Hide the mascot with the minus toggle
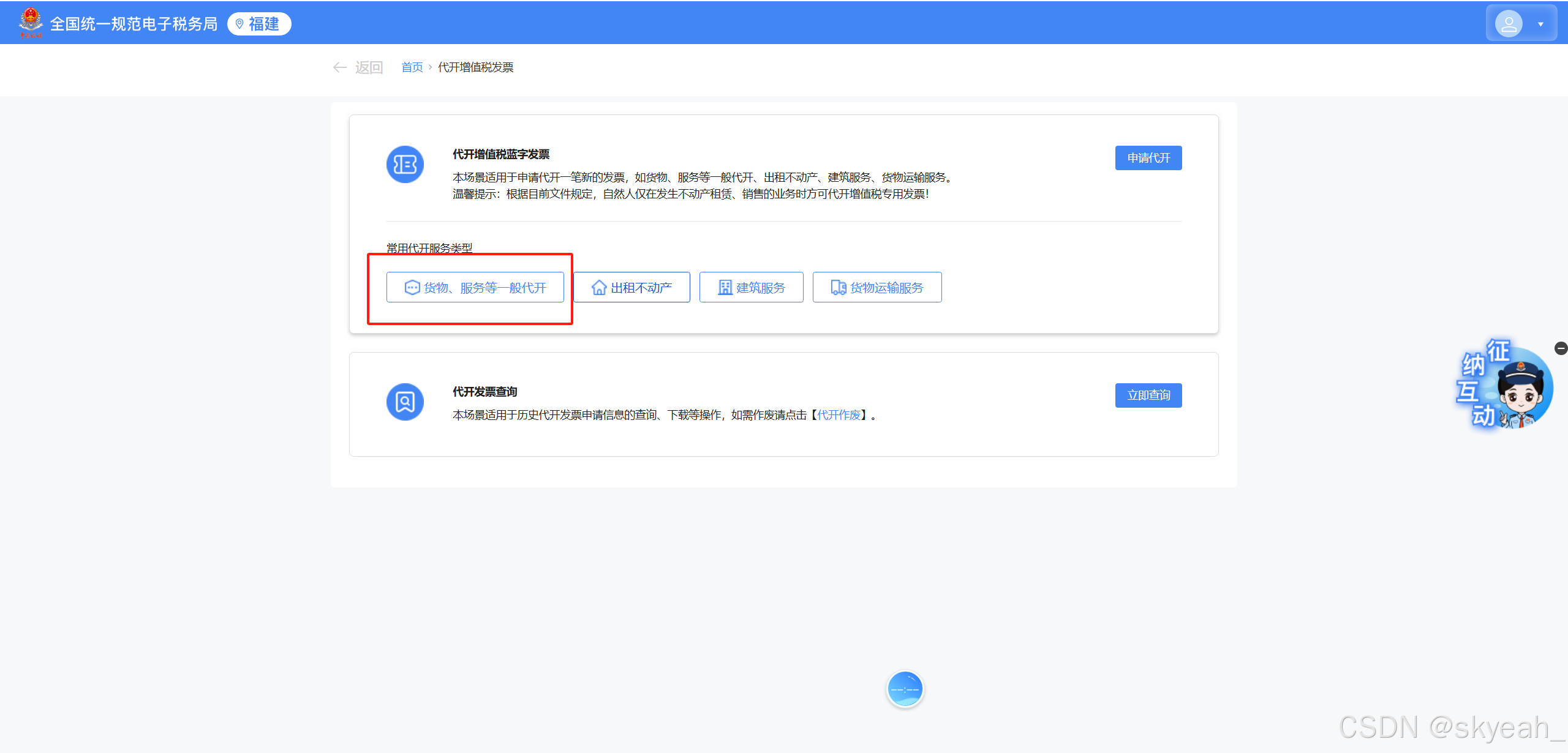This screenshot has width=1568, height=753. (1560, 348)
